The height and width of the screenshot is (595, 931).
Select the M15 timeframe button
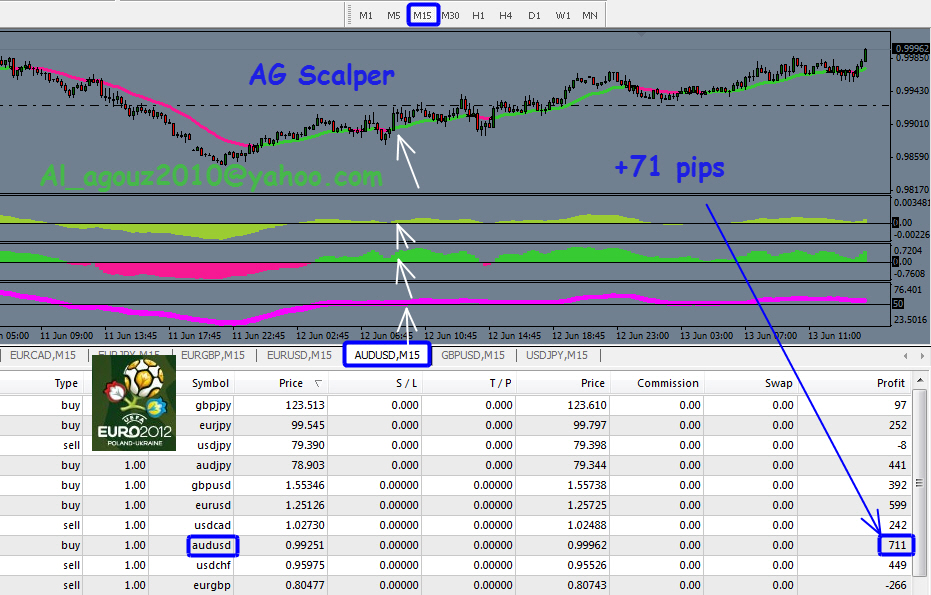[422, 15]
